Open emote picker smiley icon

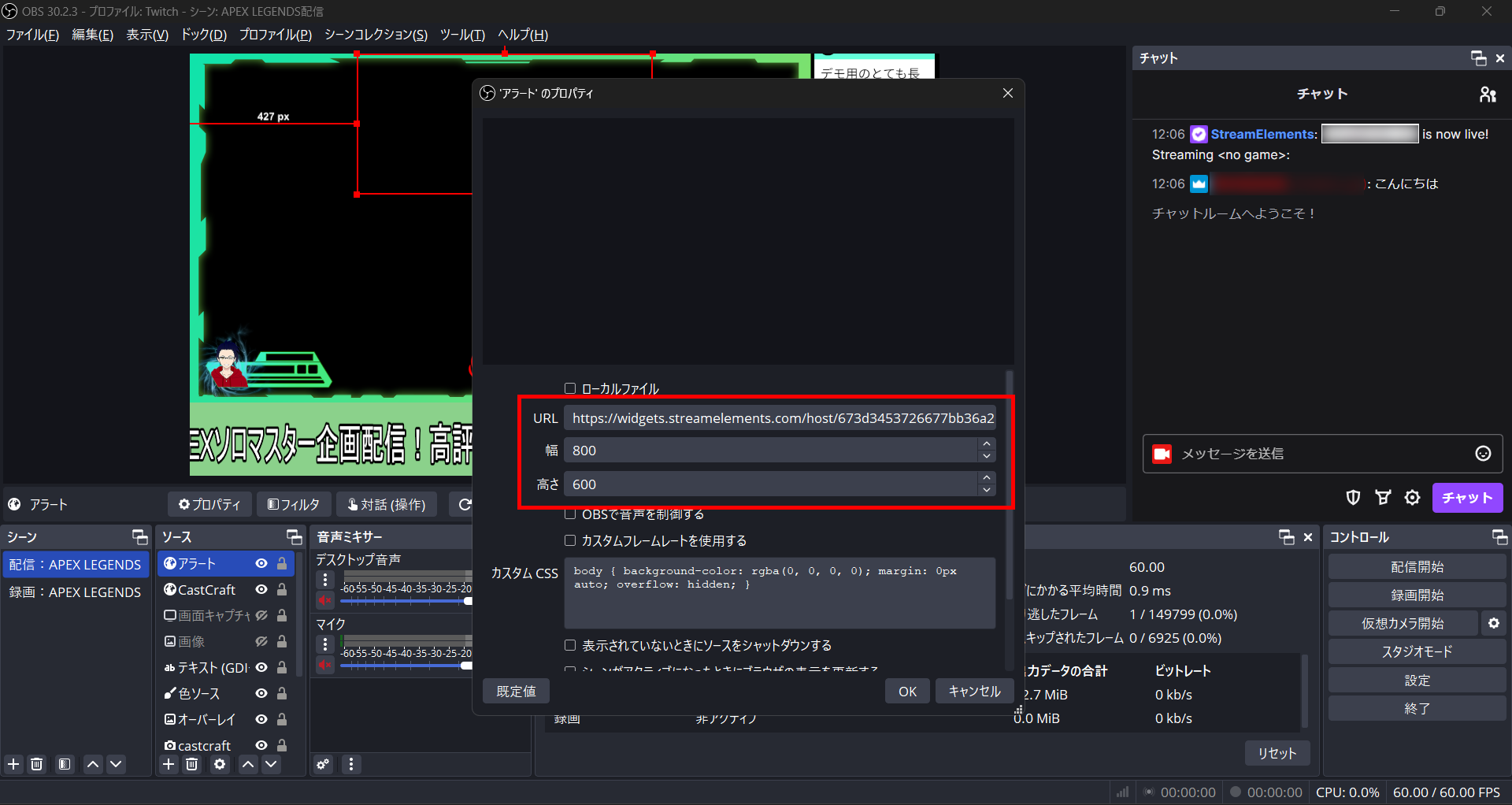click(x=1483, y=454)
